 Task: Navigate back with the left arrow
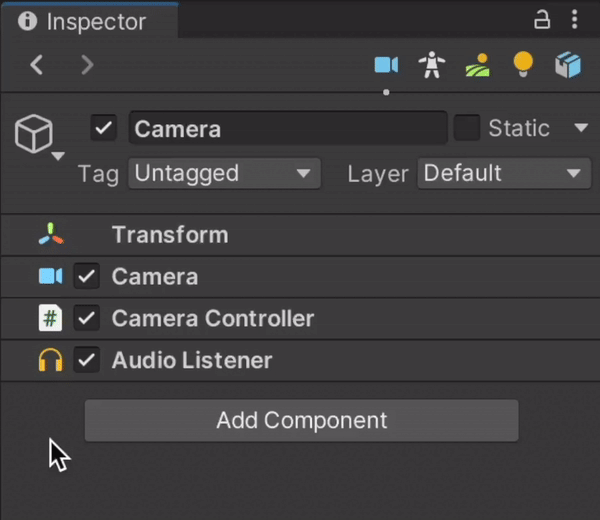click(x=37, y=66)
